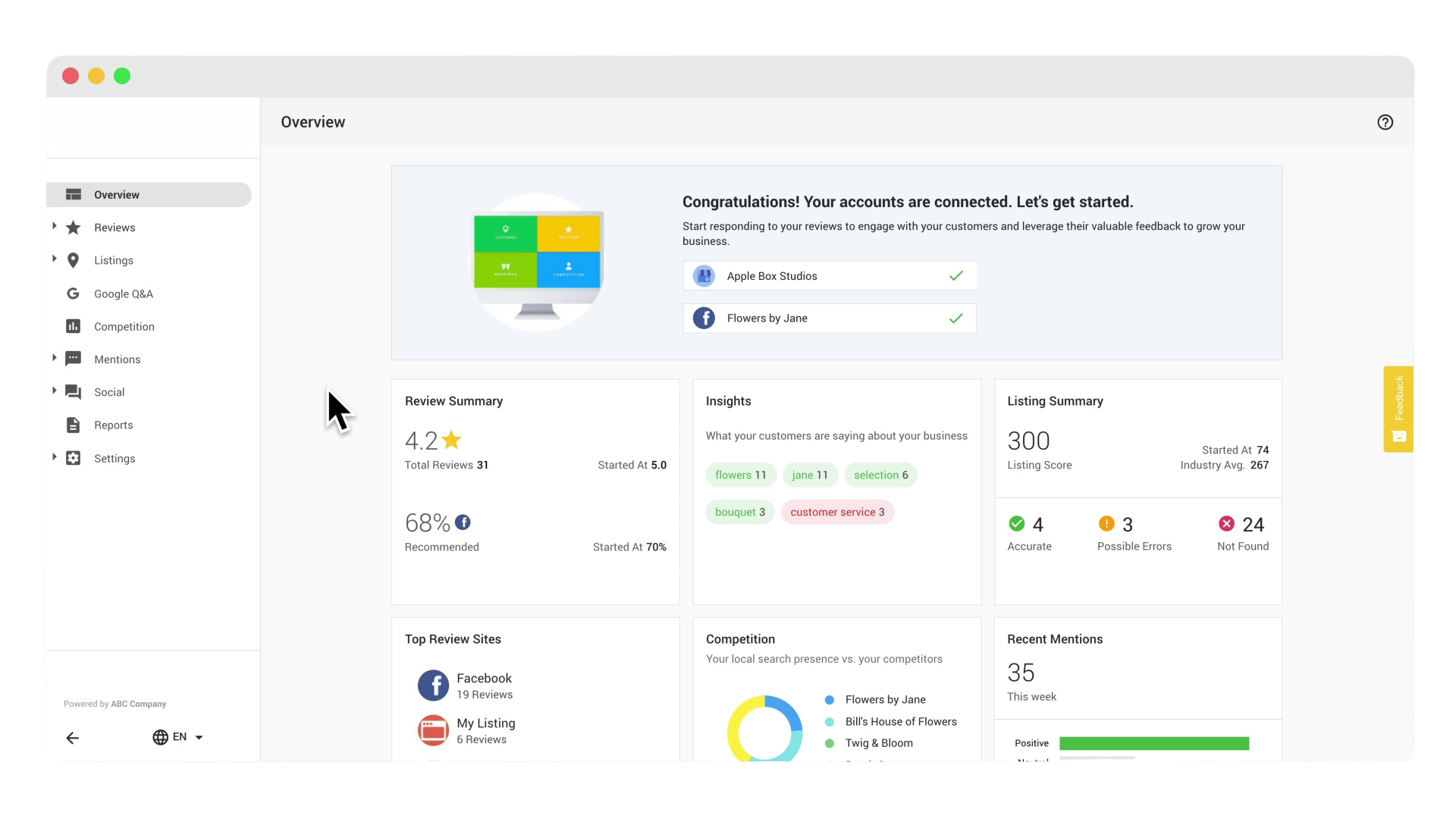The height and width of the screenshot is (819, 1456).
Task: Click the Flowers by Jane account row
Action: point(830,318)
